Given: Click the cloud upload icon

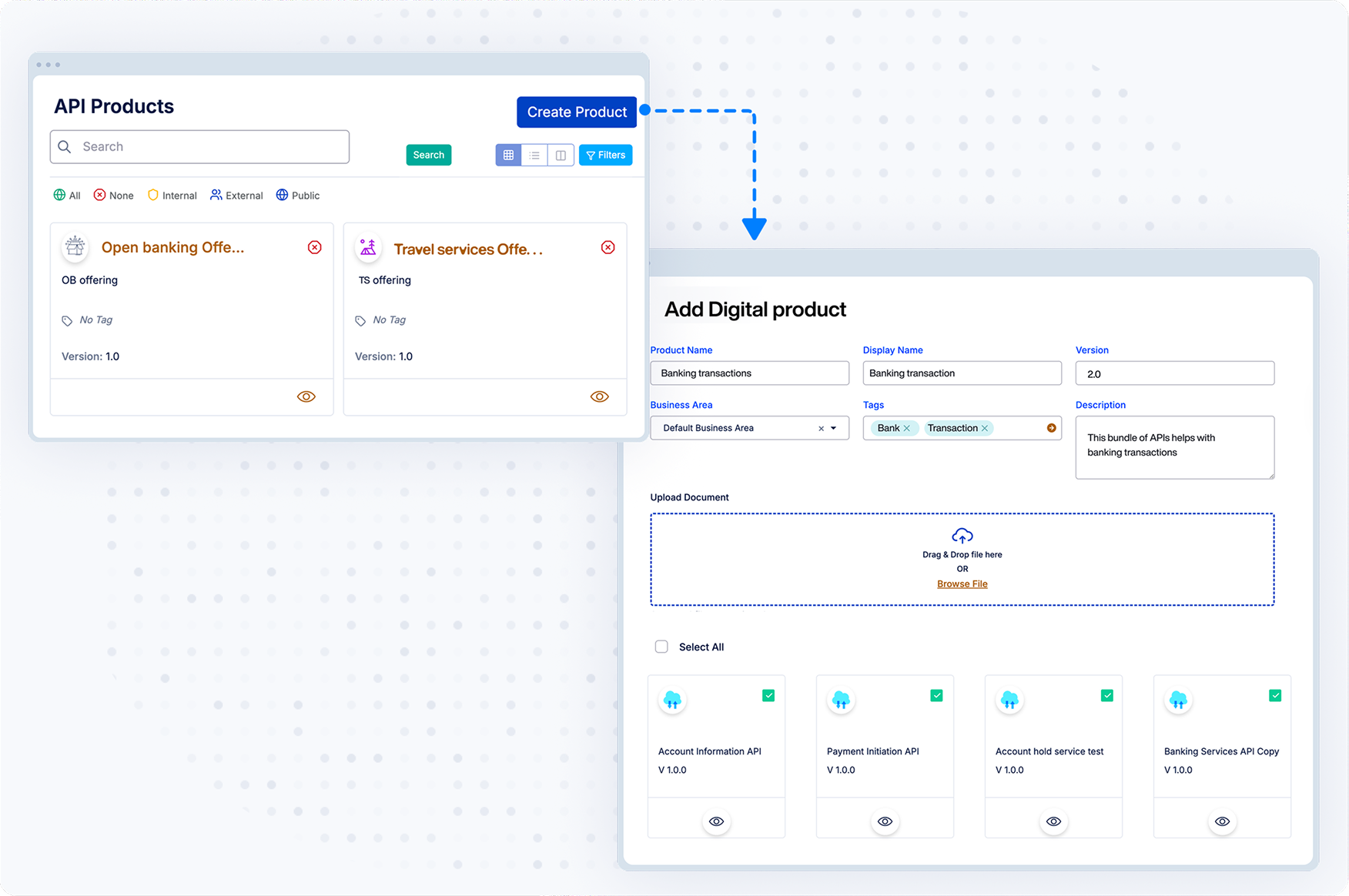Looking at the screenshot, I should pyautogui.click(x=962, y=536).
